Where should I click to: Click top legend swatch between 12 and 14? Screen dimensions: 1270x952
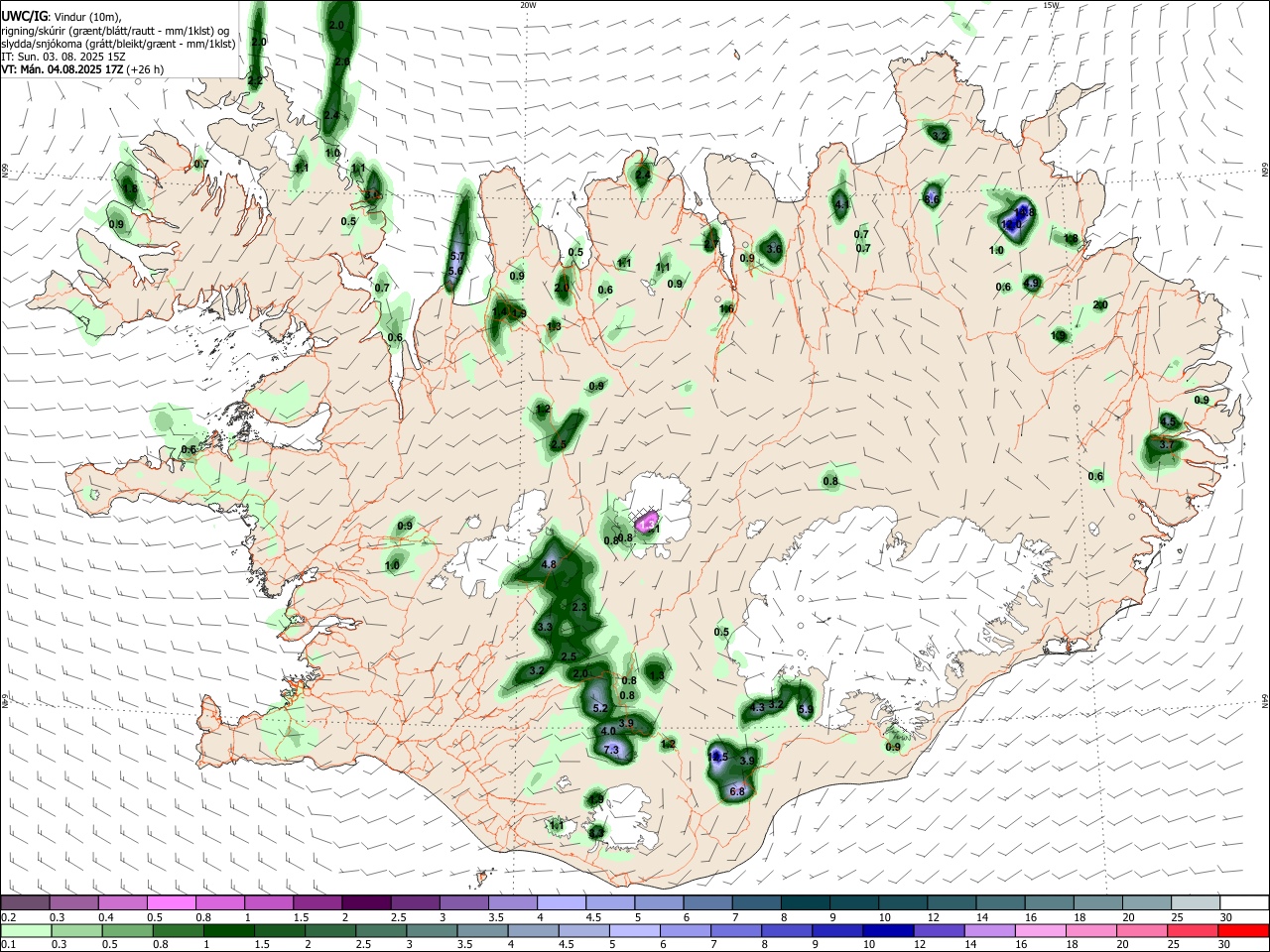click(952, 903)
